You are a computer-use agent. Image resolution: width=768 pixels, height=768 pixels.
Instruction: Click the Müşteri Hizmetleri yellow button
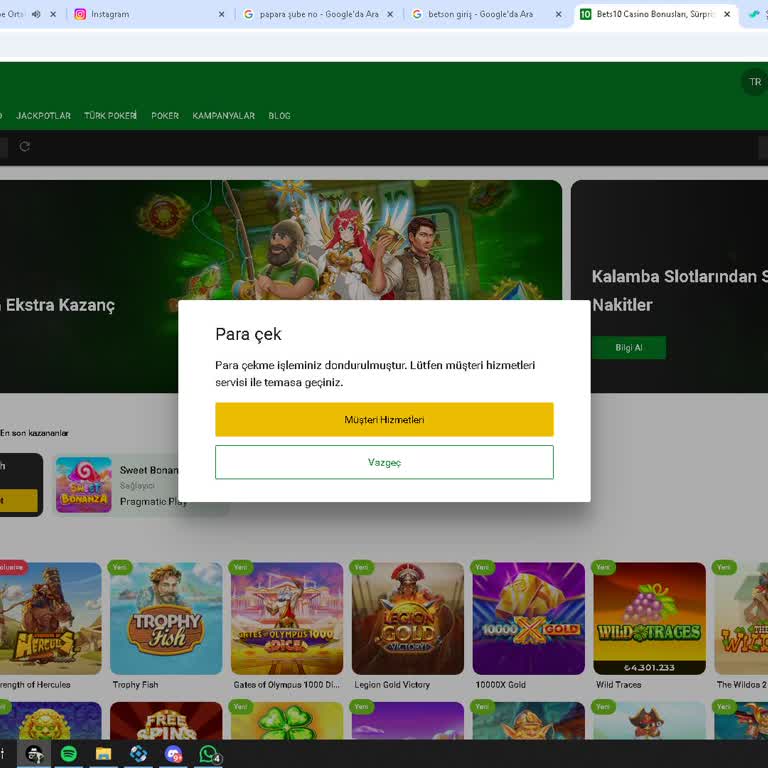point(384,419)
